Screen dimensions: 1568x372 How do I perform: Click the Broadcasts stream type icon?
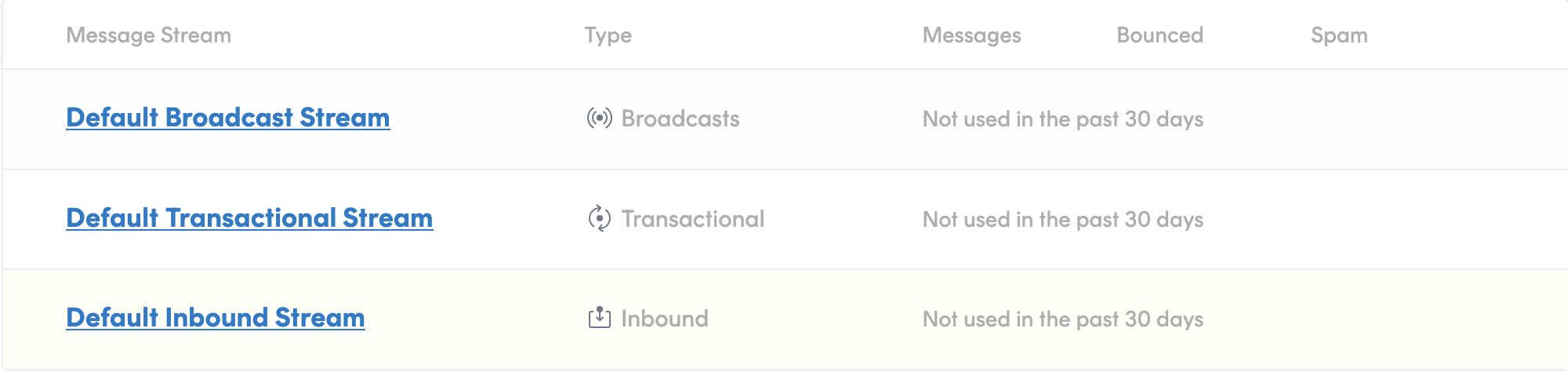click(599, 119)
